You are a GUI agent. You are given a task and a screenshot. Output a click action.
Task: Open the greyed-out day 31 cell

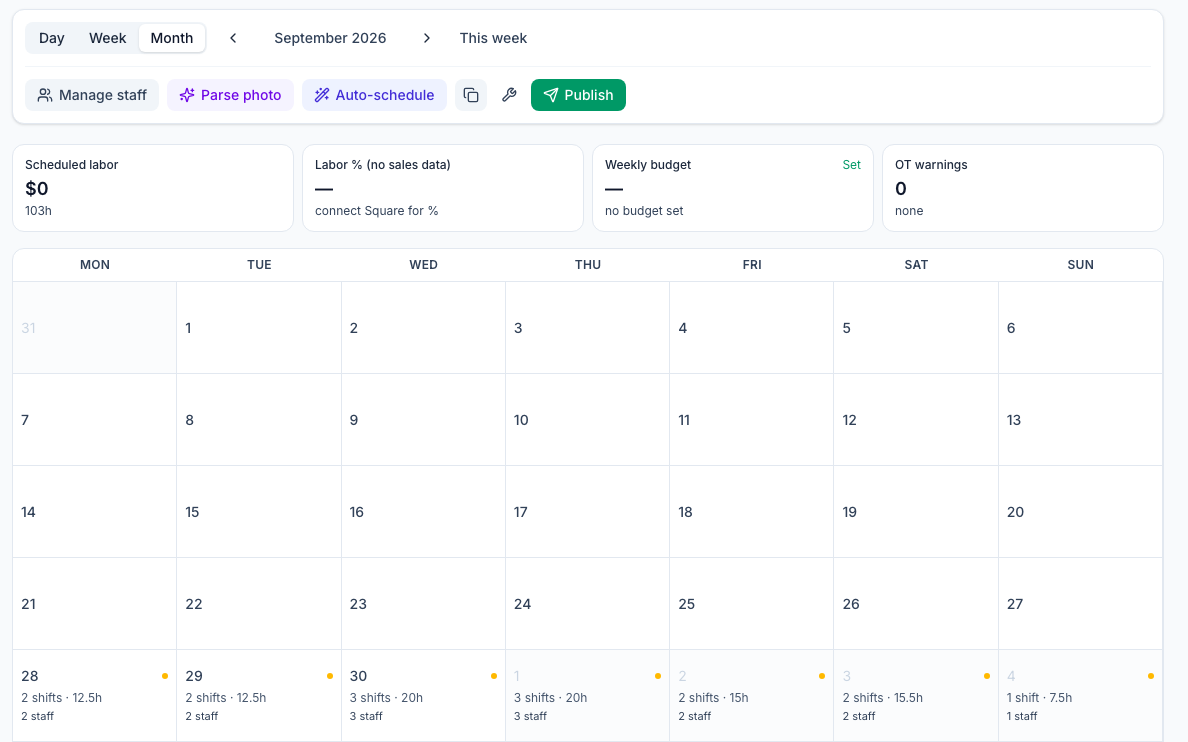pyautogui.click(x=95, y=328)
